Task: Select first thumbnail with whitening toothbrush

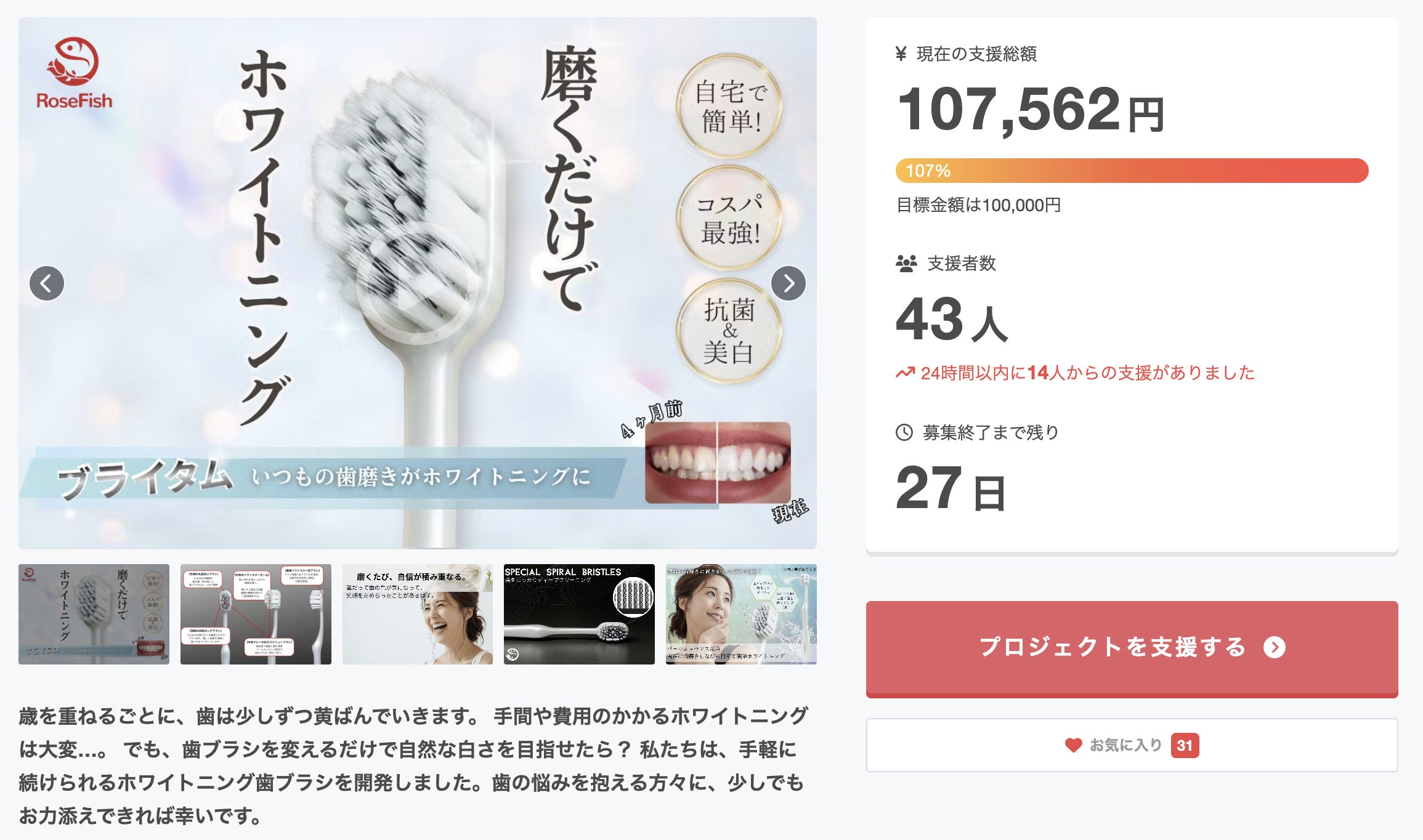Action: click(x=94, y=614)
